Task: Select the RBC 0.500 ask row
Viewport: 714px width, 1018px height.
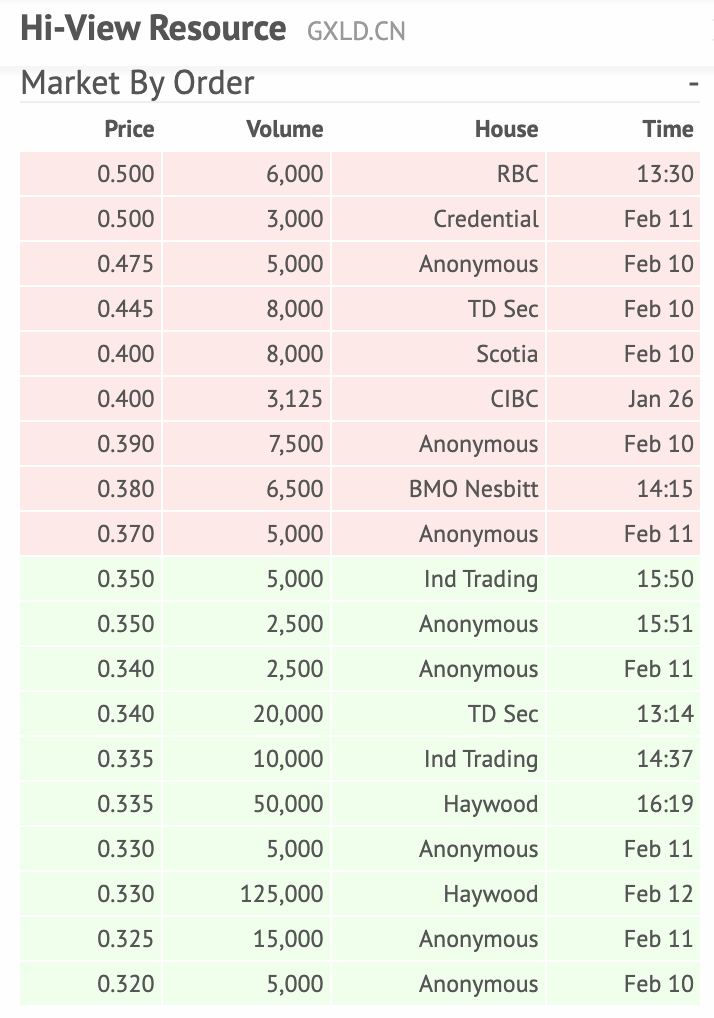Action: (360, 174)
